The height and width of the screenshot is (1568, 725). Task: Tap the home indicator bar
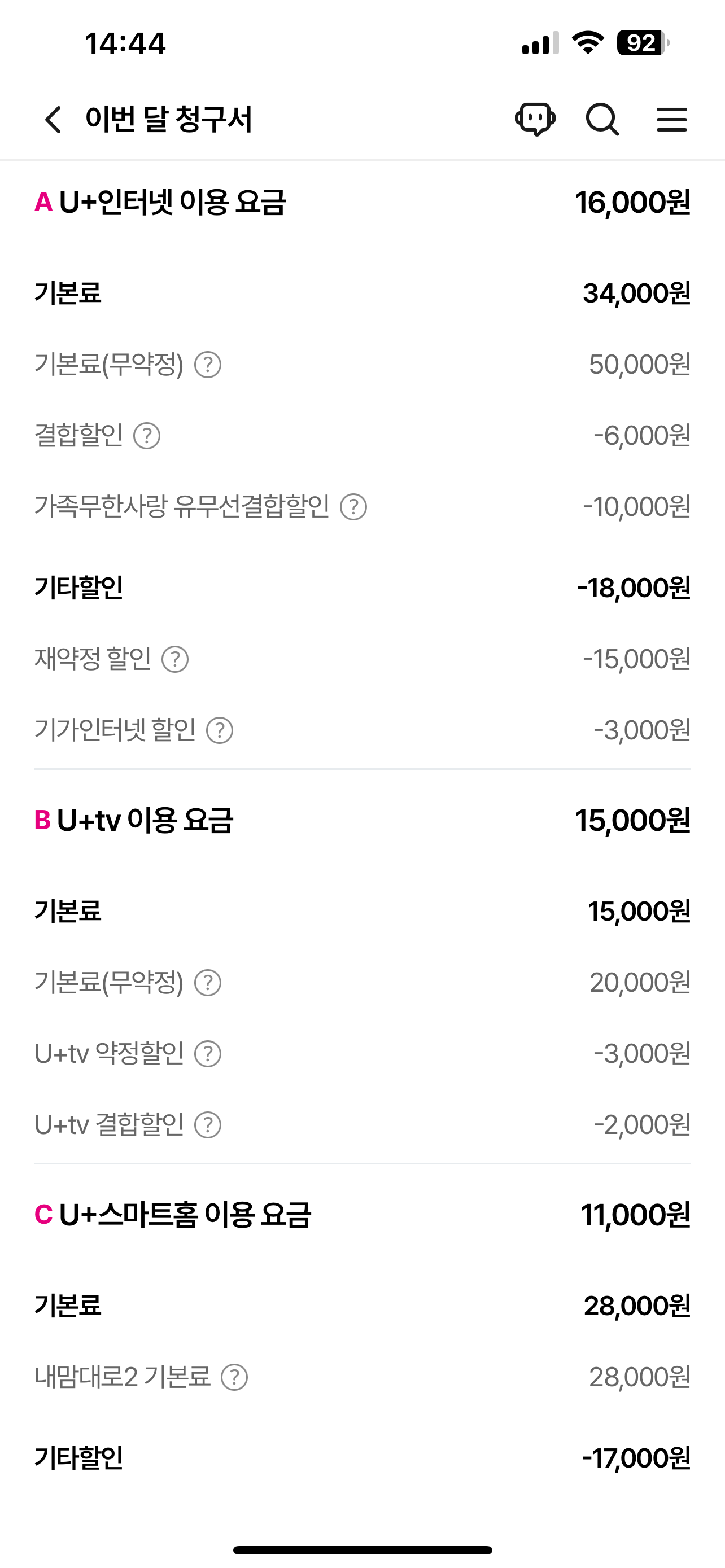click(x=362, y=1550)
